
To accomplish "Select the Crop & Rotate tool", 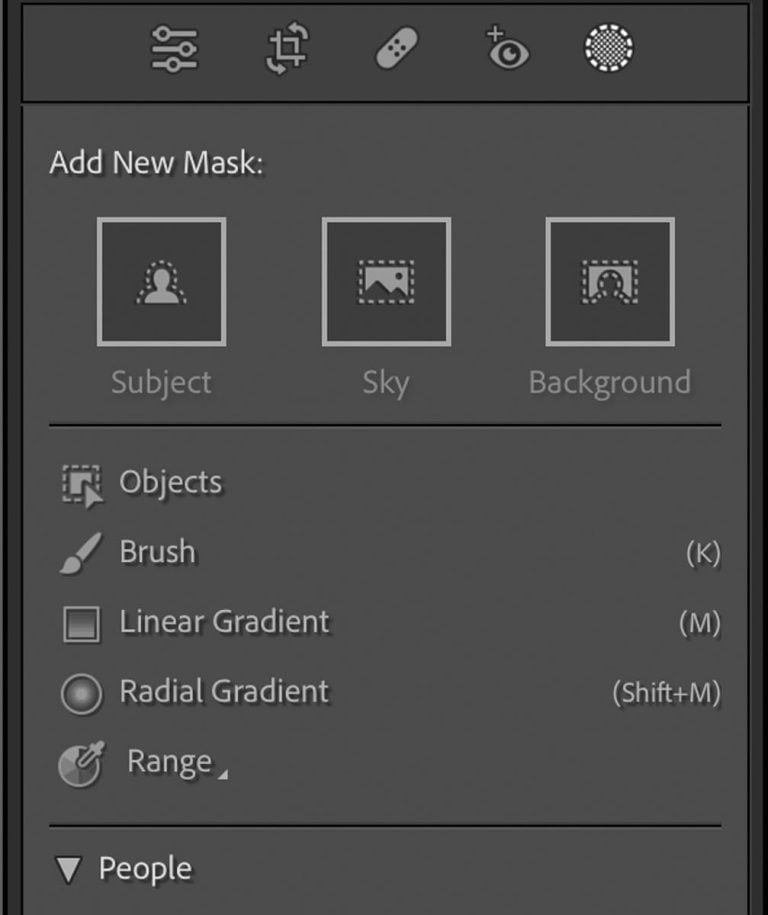I will click(x=285, y=47).
